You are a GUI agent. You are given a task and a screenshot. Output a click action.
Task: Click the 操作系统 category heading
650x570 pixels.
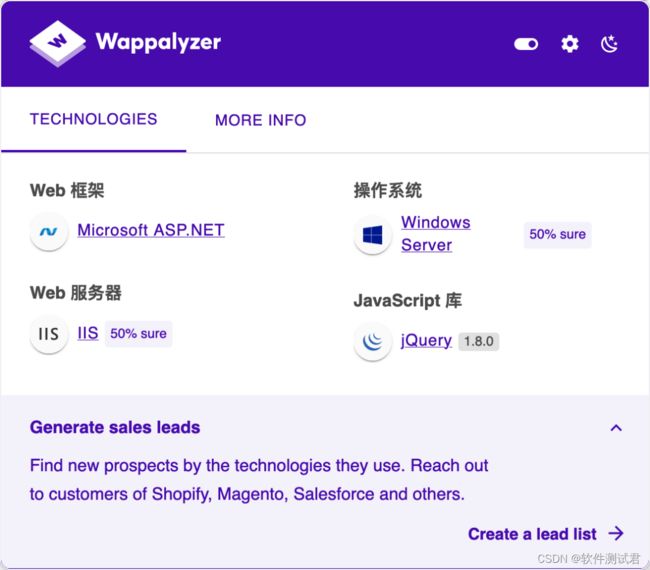click(x=388, y=191)
